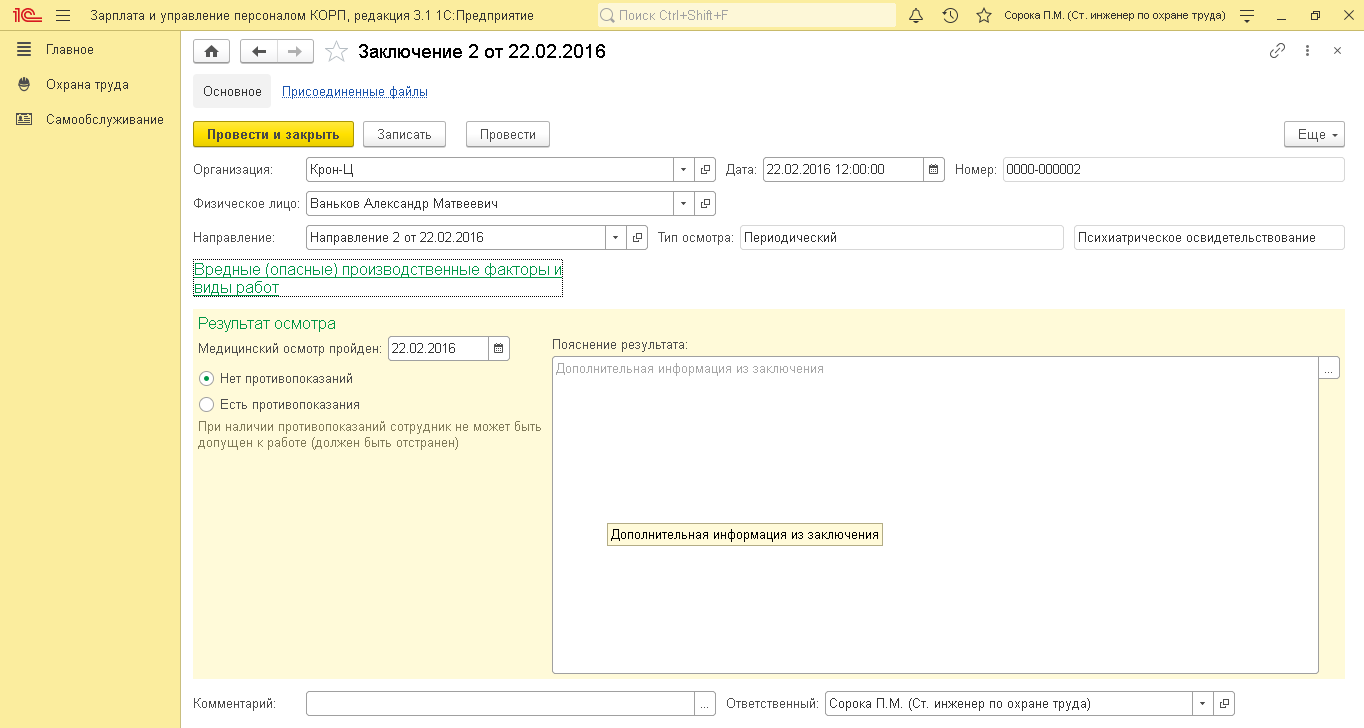Expand the Ответственный dropdown list
Viewport: 1364px width, 728px height.
(x=1203, y=703)
